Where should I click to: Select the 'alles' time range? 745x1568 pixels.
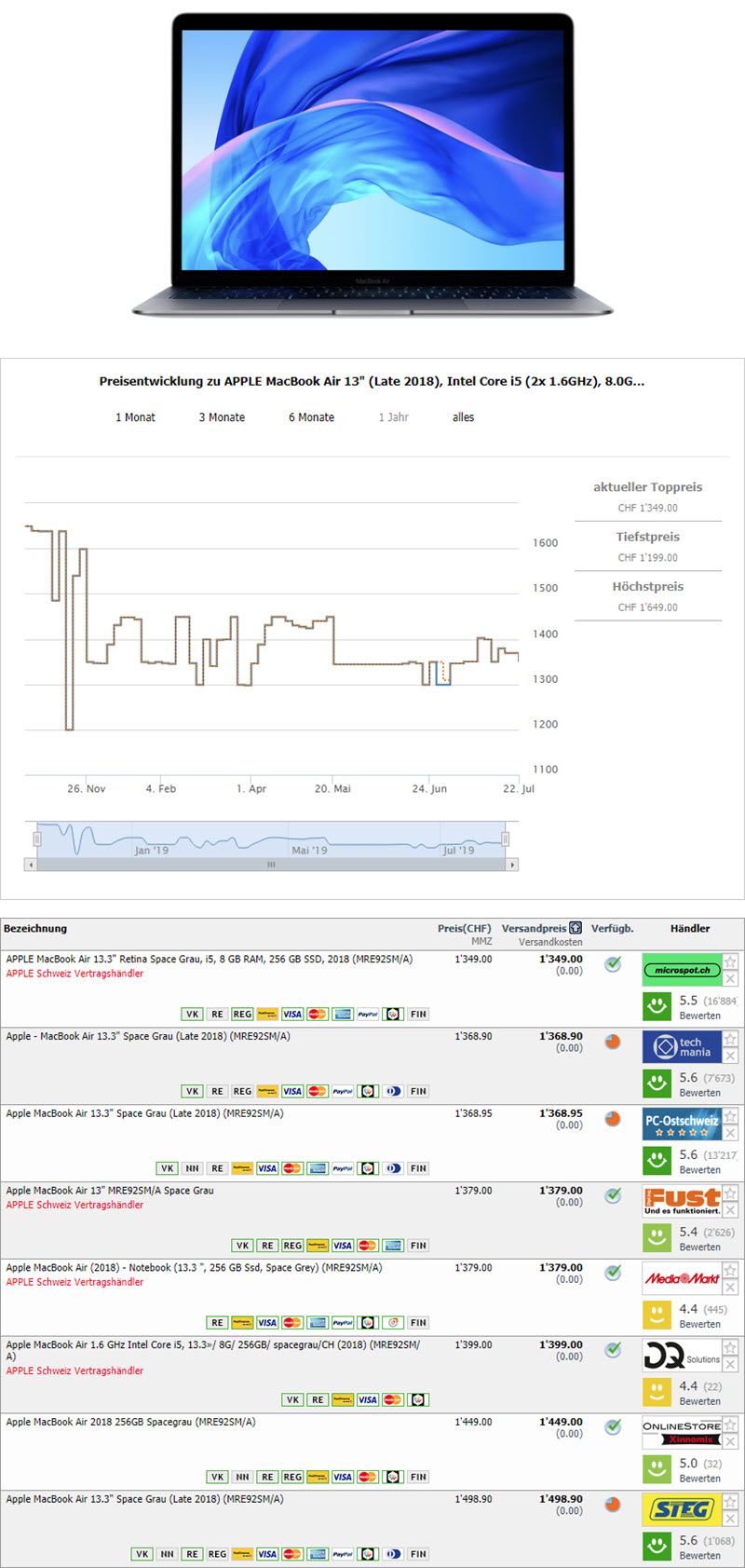point(463,417)
